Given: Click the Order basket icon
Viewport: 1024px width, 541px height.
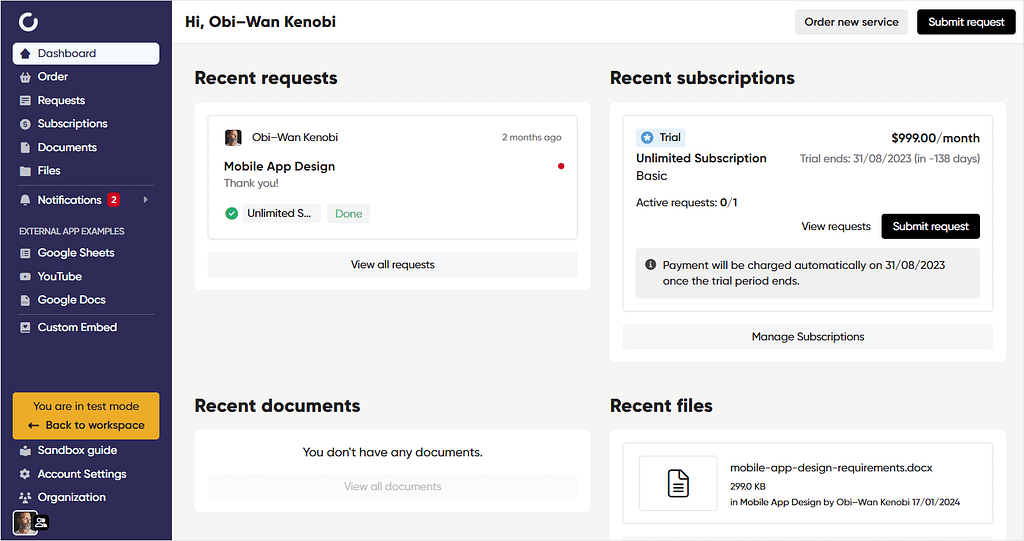Looking at the screenshot, I should (x=25, y=77).
